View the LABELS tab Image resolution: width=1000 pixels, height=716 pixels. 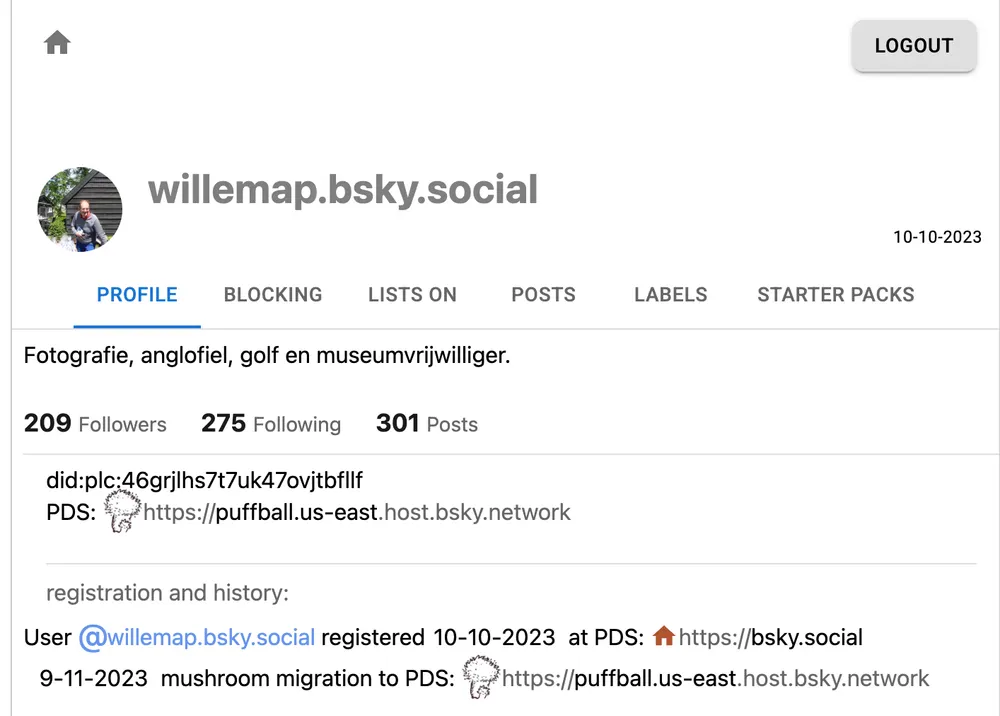pyautogui.click(x=670, y=295)
